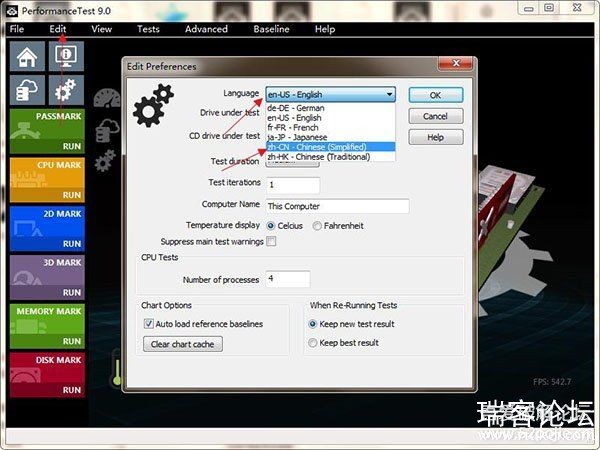Choose zh-HK Chinese (Traditional) option
Viewport: 600px width, 450px height.
click(x=331, y=157)
